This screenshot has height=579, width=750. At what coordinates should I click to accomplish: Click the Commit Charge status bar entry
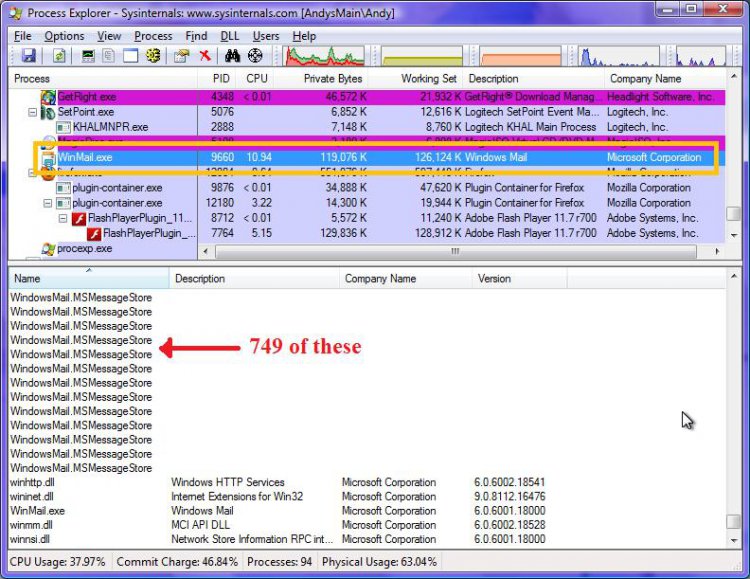pos(177,562)
